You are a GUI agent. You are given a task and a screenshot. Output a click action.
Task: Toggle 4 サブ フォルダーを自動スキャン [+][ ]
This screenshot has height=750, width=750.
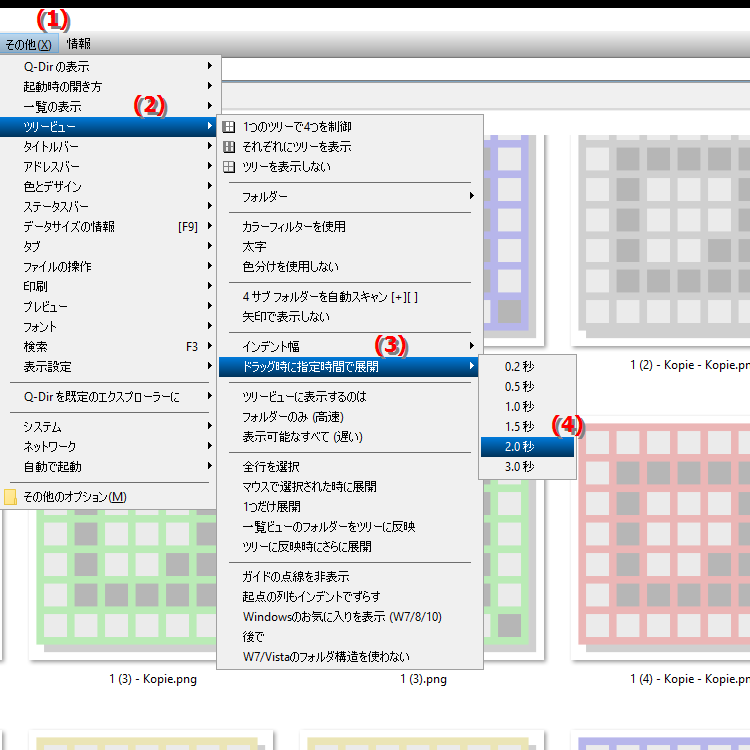(x=350, y=297)
